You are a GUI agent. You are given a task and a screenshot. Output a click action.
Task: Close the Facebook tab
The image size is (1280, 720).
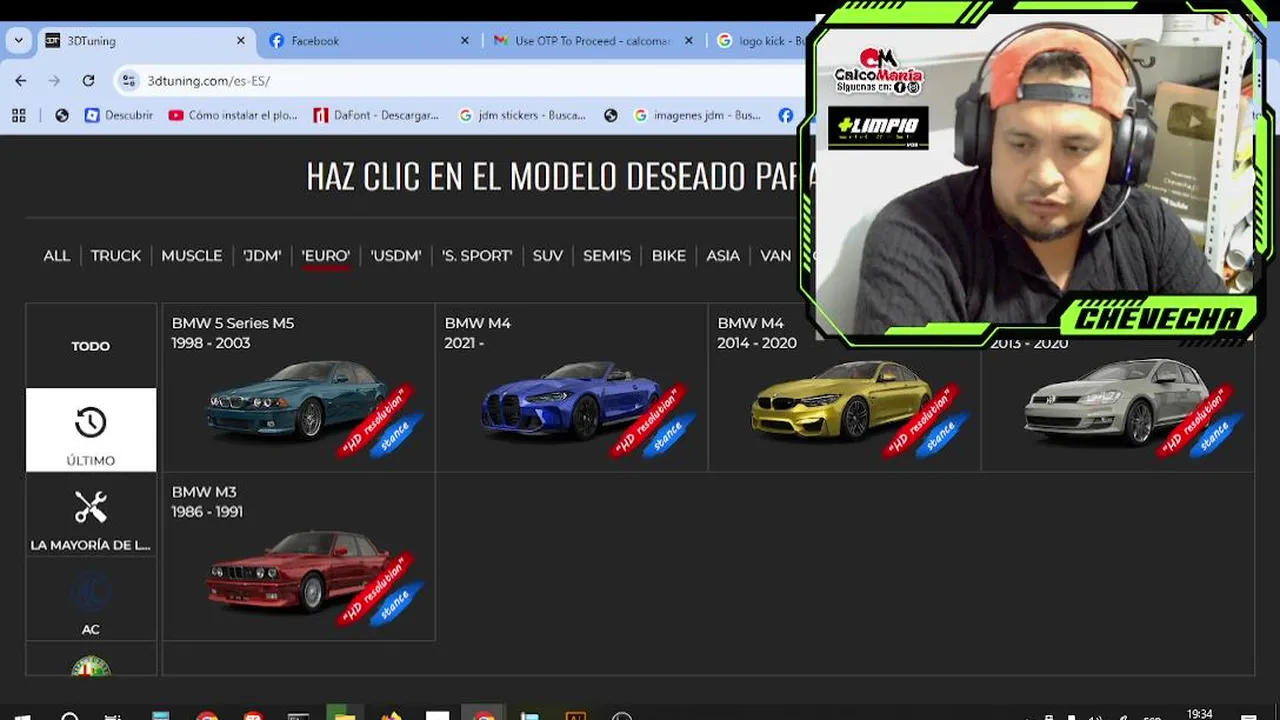(x=464, y=41)
